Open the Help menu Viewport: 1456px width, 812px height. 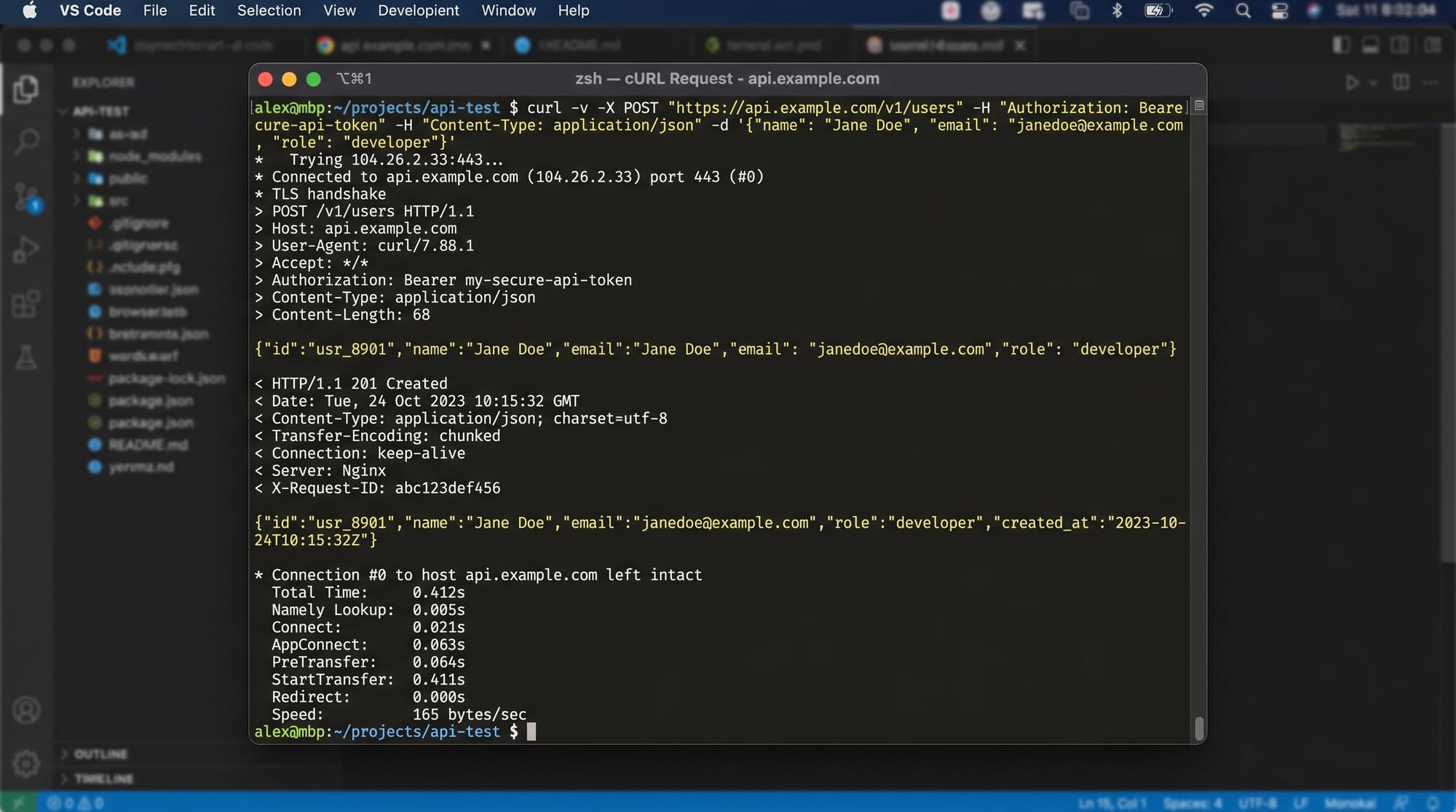coord(574,11)
